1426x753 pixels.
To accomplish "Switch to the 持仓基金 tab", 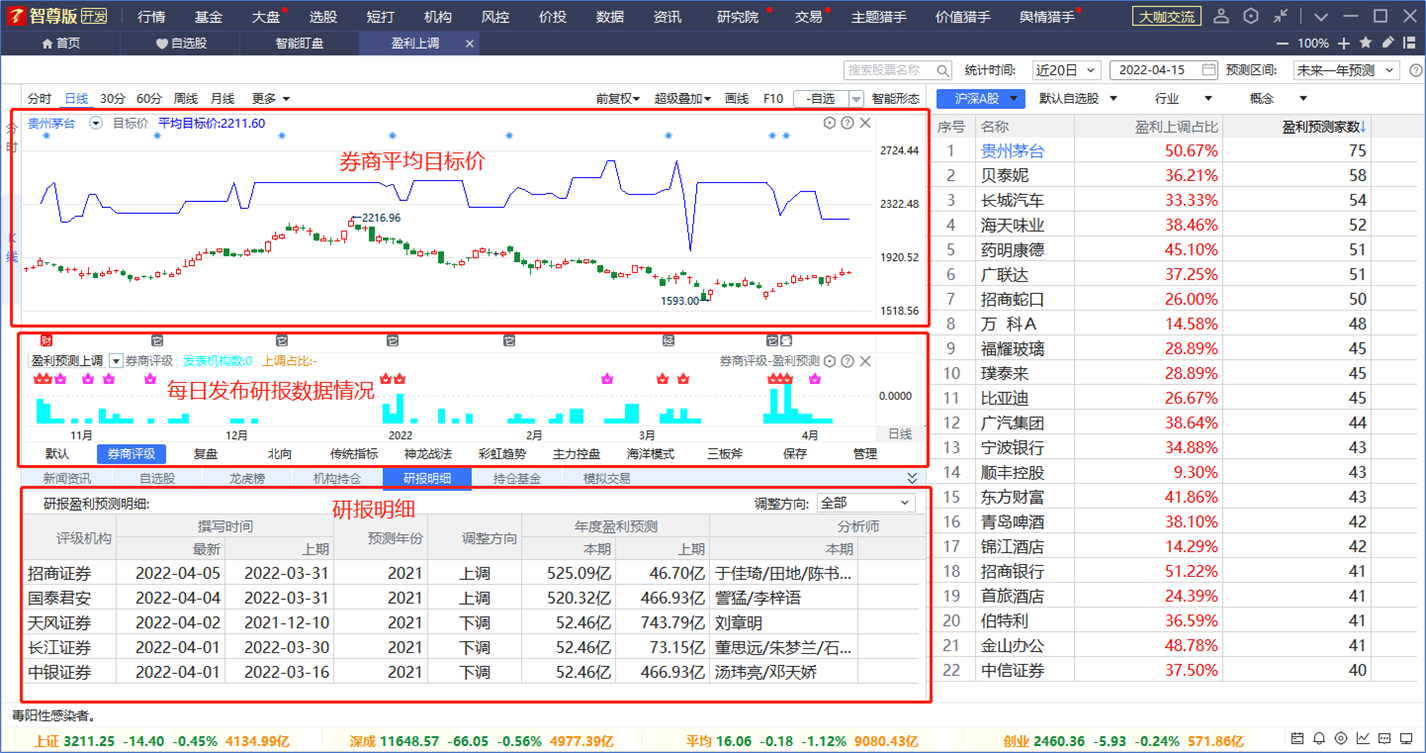I will click(517, 479).
